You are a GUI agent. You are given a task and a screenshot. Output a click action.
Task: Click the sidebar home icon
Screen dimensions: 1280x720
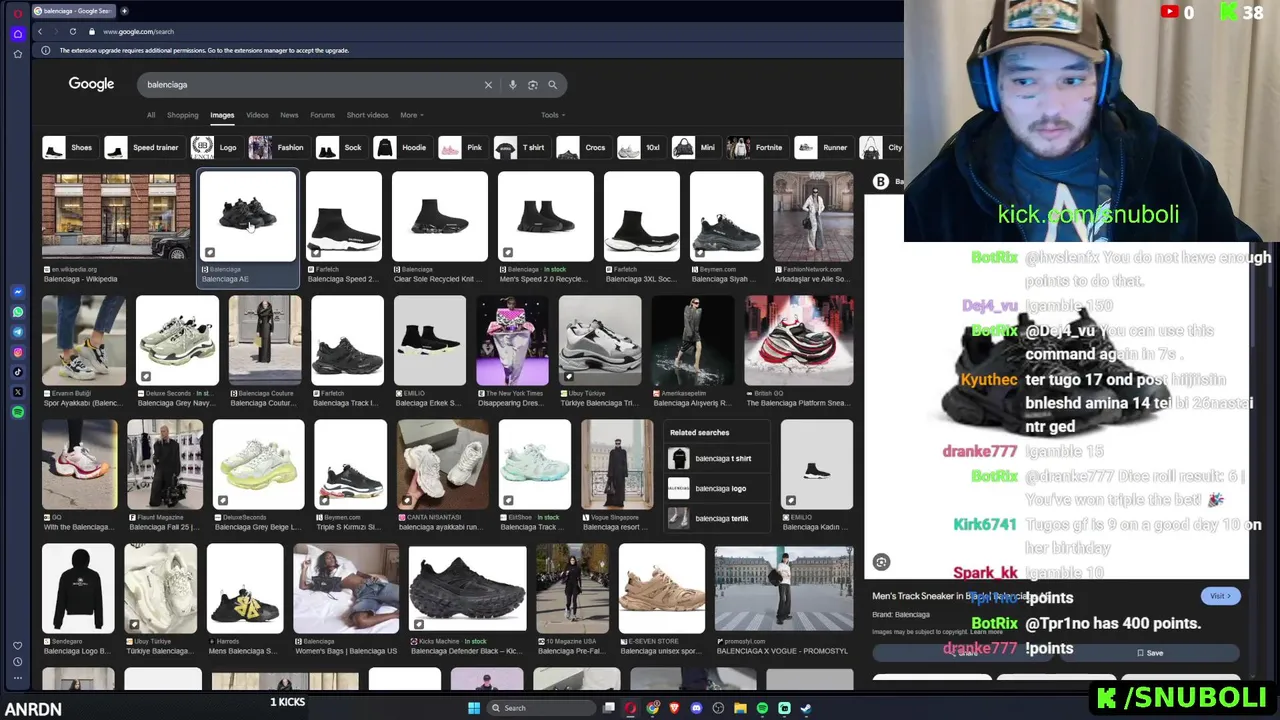(x=18, y=33)
